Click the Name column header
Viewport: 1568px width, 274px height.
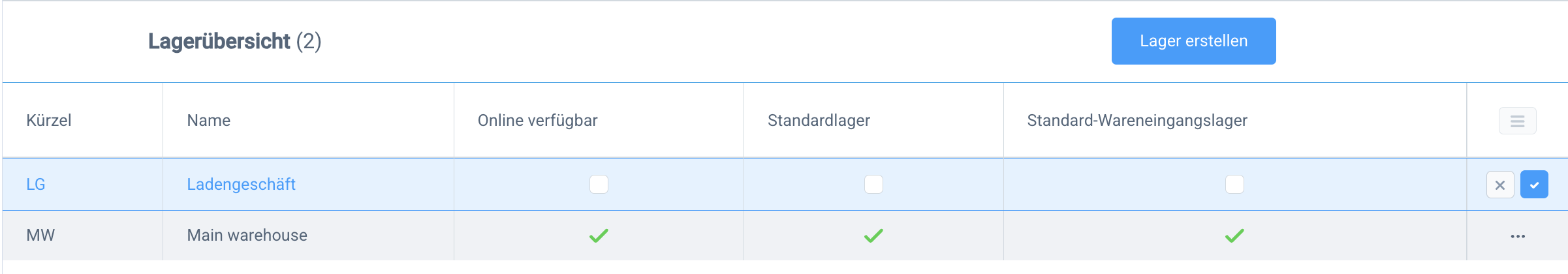(209, 121)
